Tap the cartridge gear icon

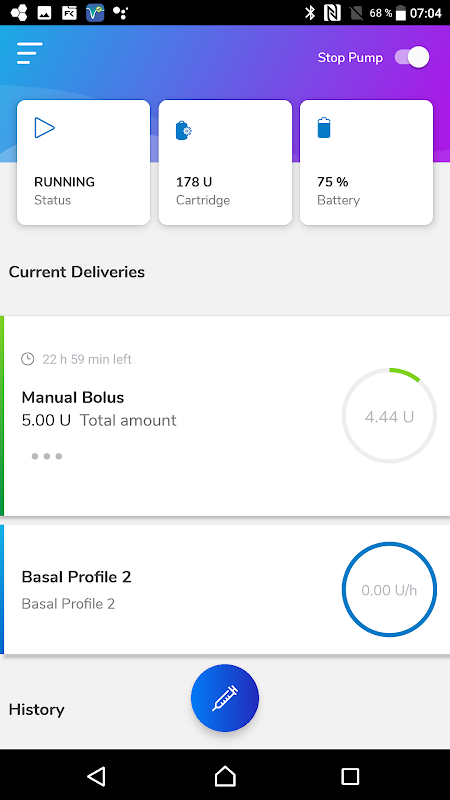click(x=183, y=131)
